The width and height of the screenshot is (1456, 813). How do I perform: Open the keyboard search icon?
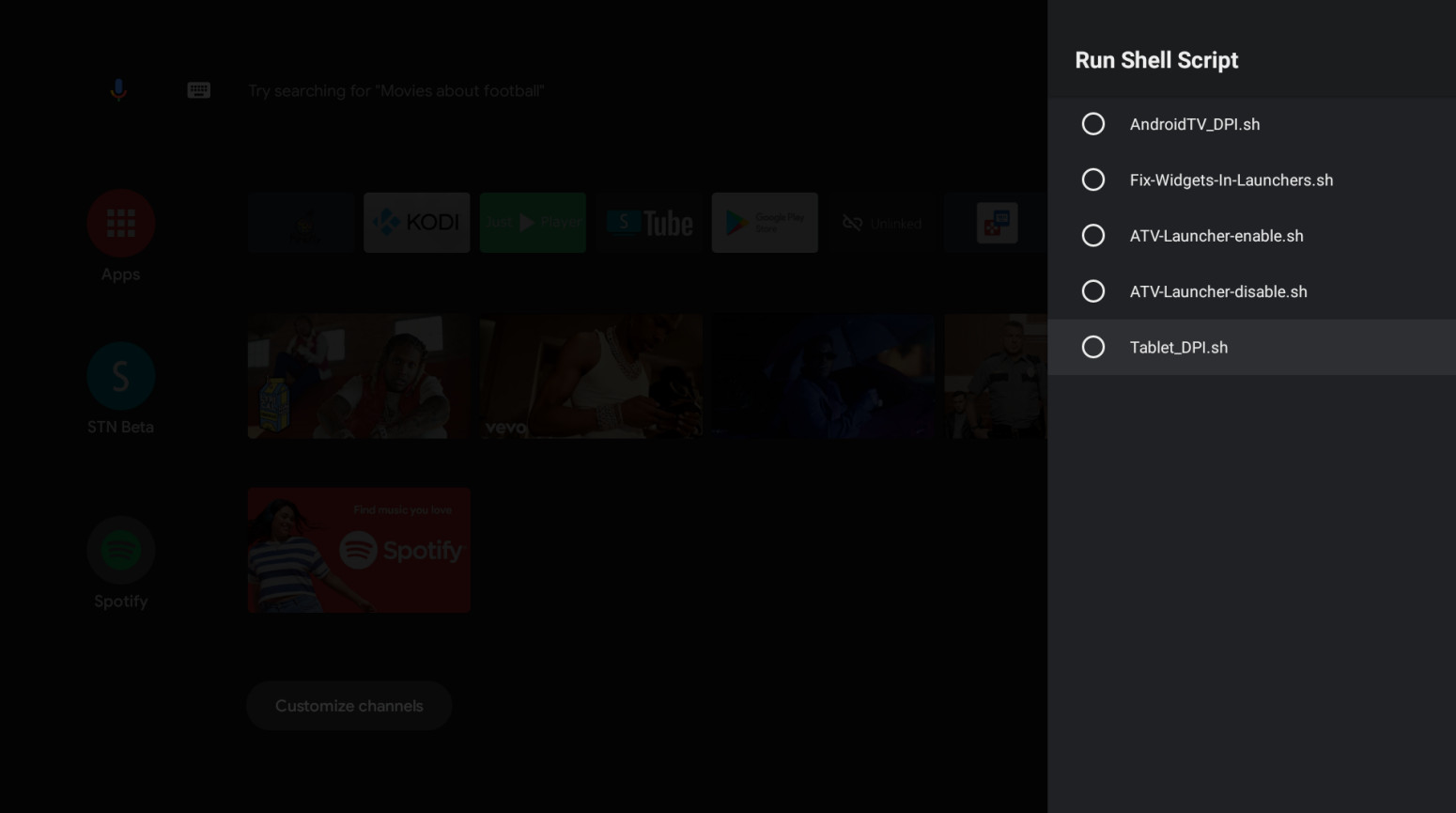pos(198,90)
